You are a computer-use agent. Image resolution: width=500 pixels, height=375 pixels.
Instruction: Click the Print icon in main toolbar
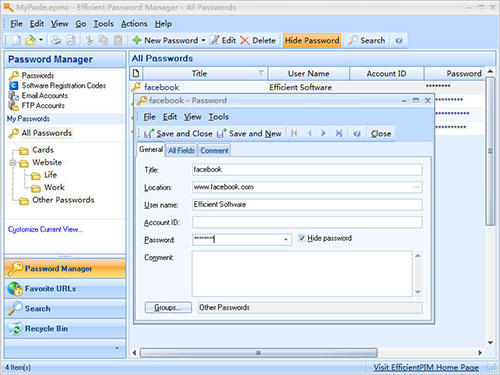[56, 40]
